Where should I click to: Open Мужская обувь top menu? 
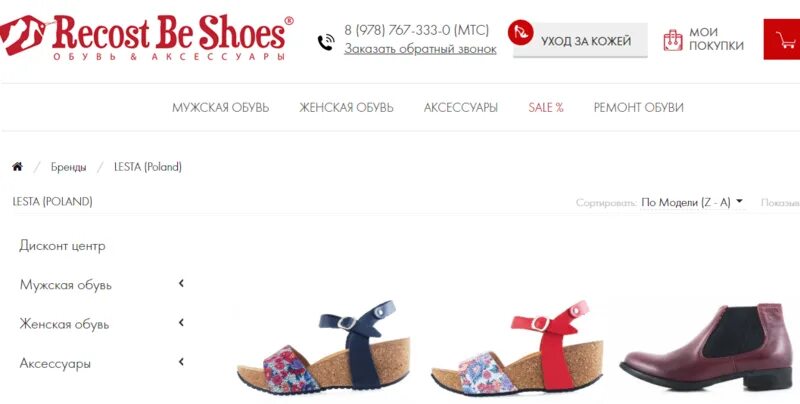click(220, 108)
